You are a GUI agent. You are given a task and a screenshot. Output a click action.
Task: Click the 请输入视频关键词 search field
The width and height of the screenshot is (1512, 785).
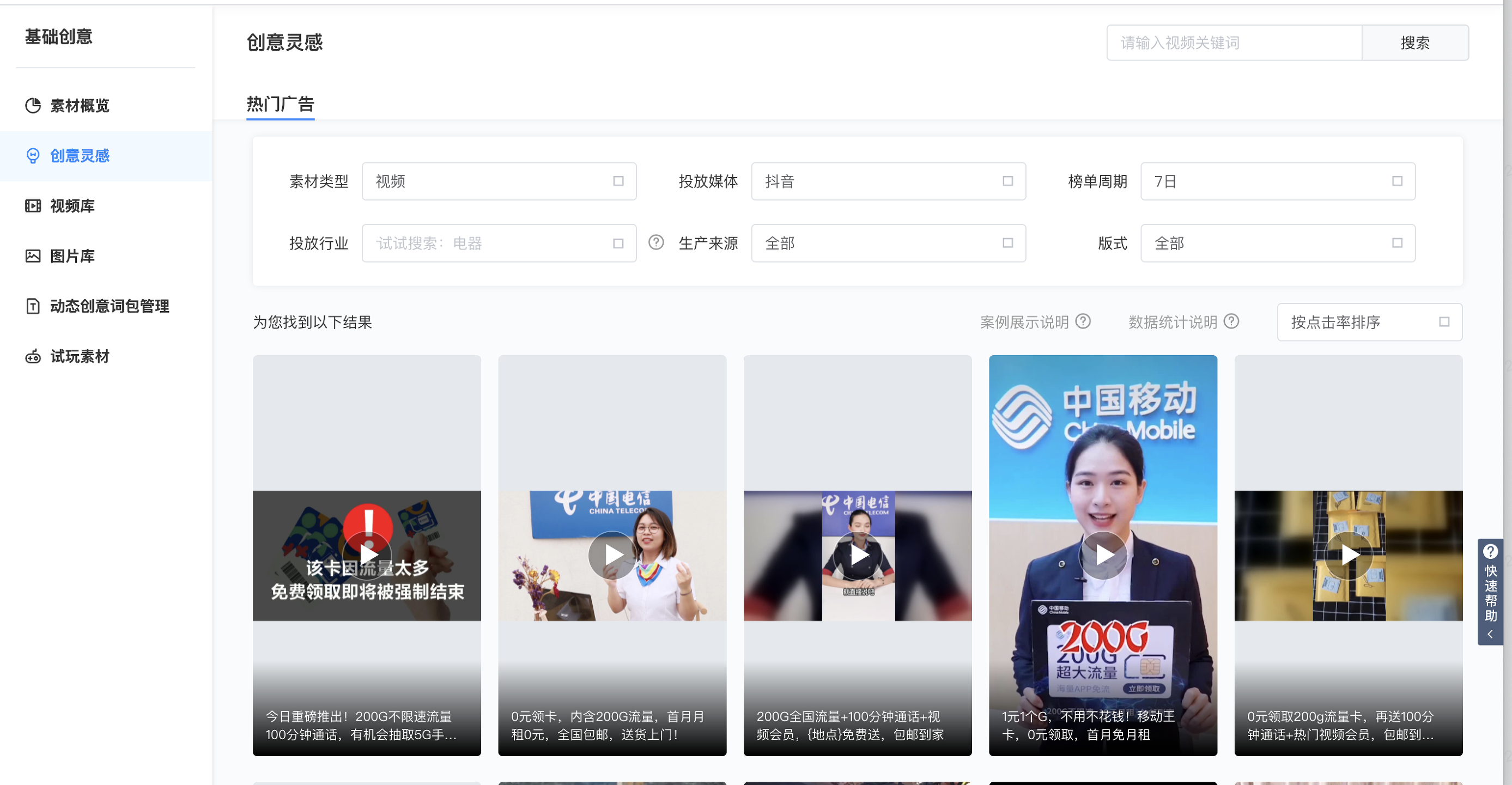click(1234, 43)
